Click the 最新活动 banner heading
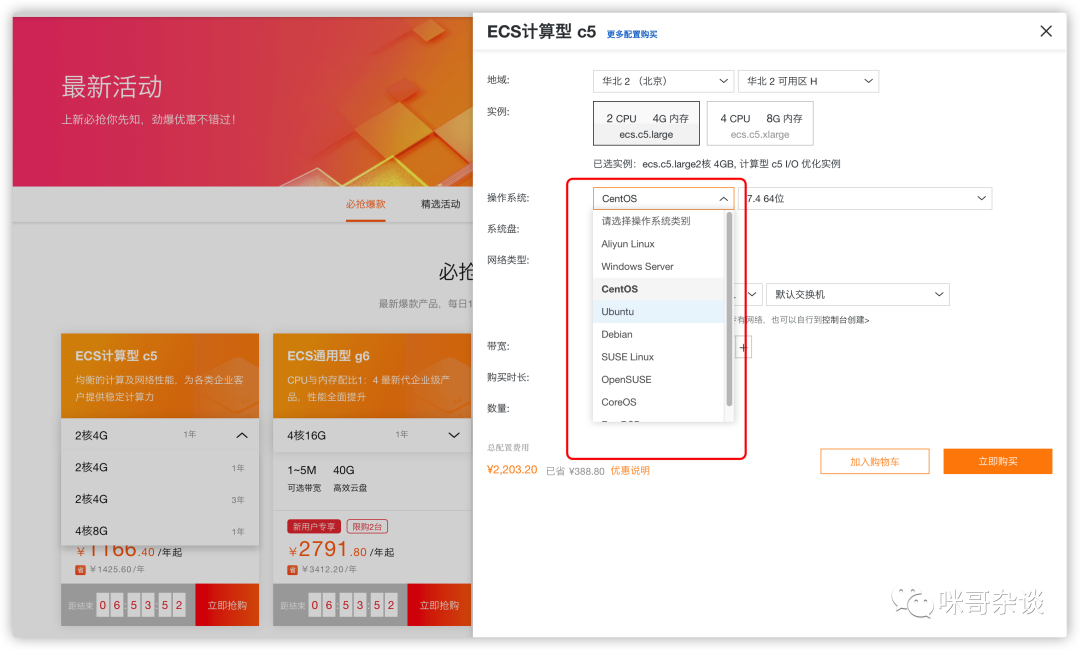 click(x=112, y=87)
